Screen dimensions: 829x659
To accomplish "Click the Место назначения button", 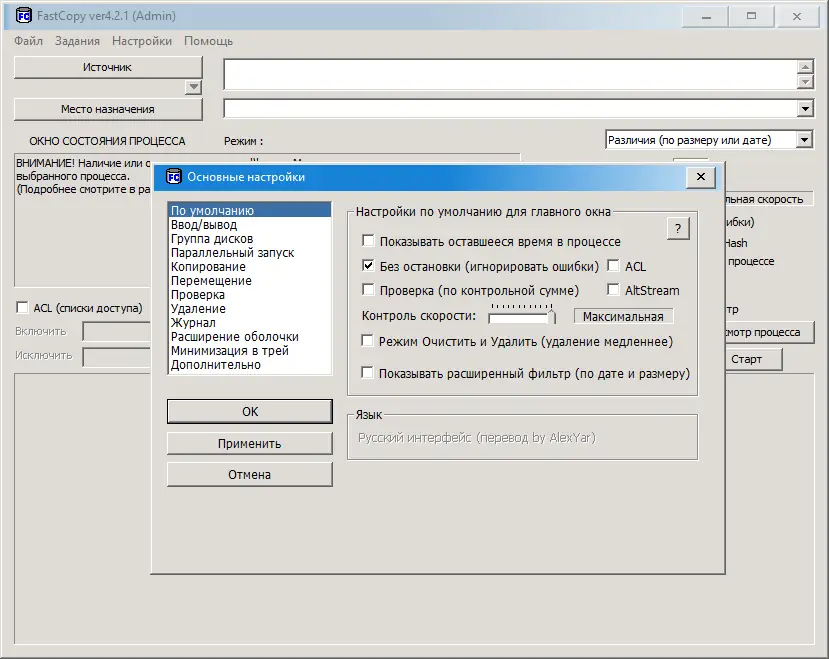I will coord(108,109).
